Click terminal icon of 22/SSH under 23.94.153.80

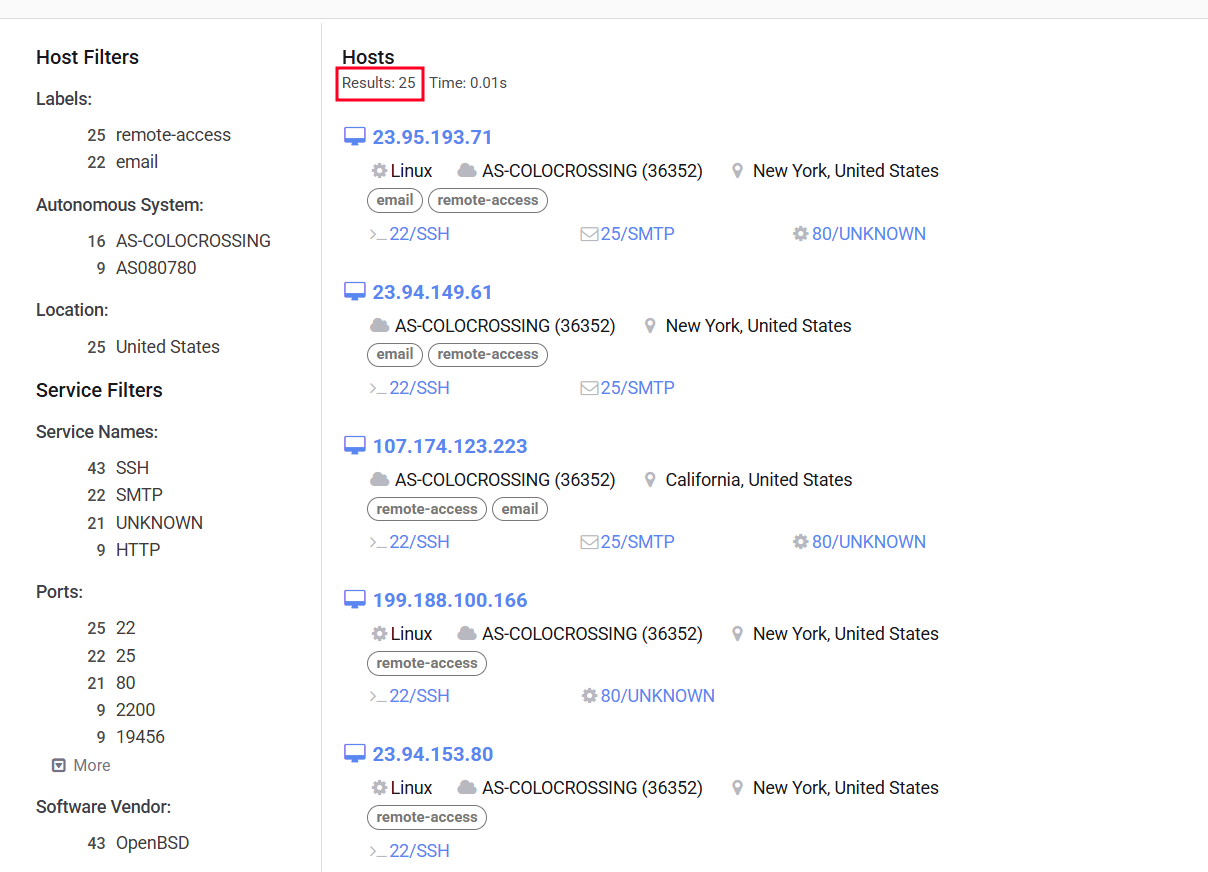[x=377, y=851]
